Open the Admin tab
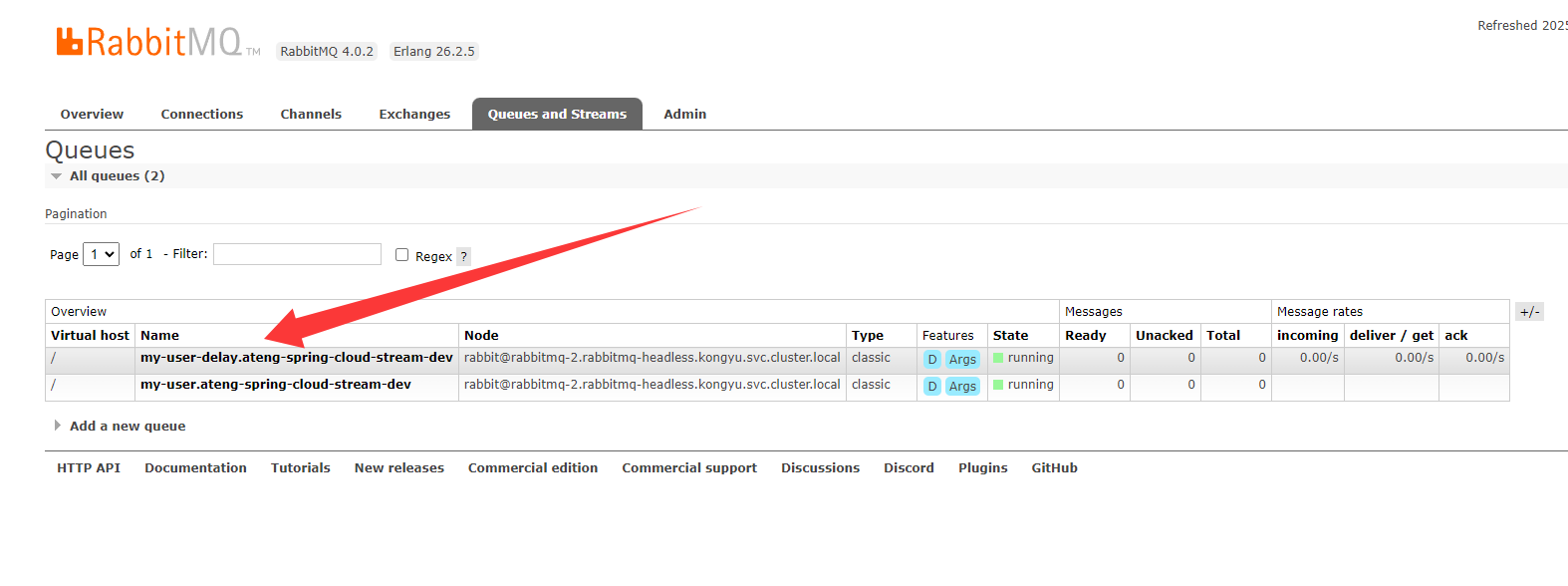Screen dimensions: 1568x586 pyautogui.click(x=685, y=115)
